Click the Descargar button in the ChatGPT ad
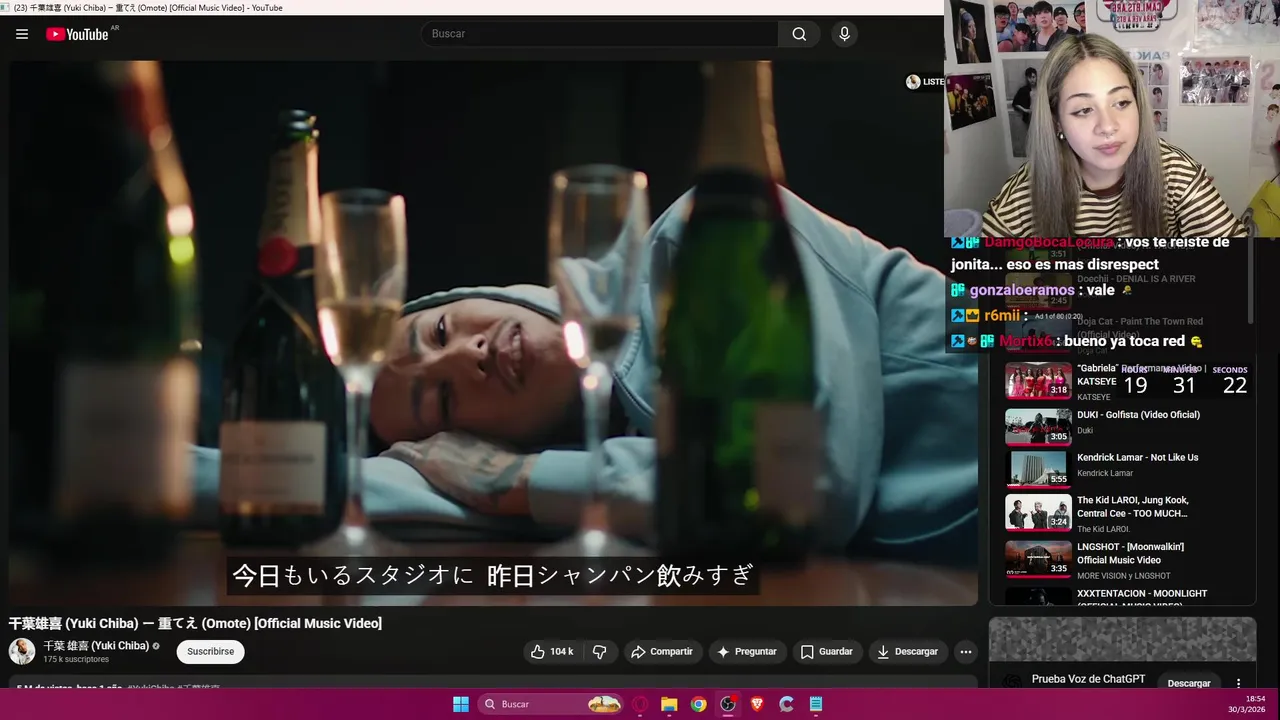 (1189, 683)
